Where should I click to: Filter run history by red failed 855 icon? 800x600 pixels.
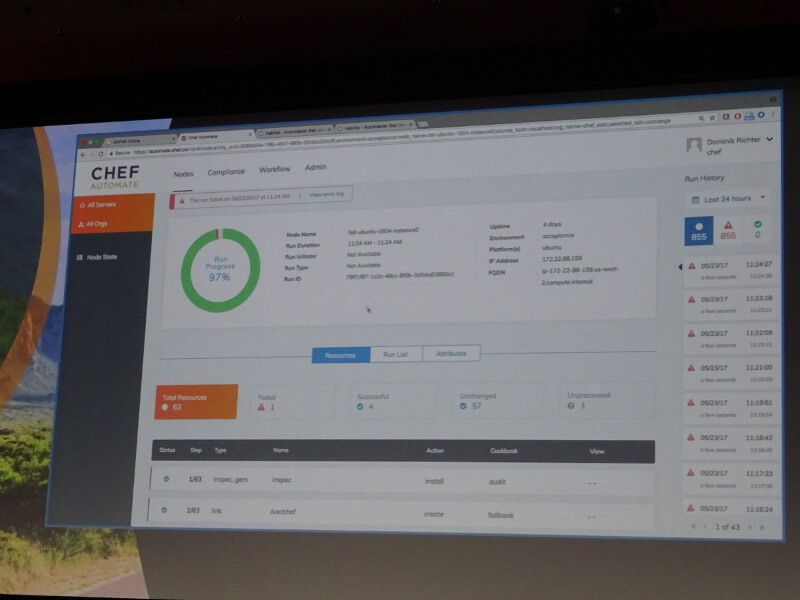728,231
